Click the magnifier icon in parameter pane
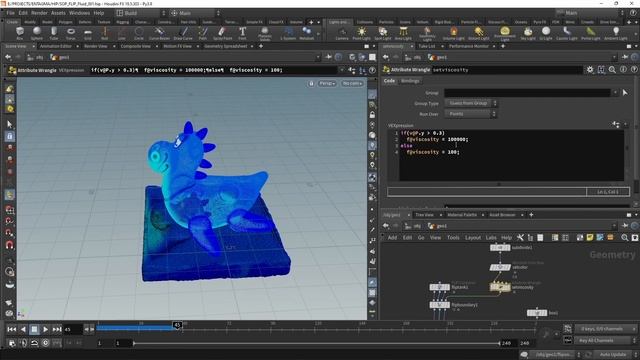Viewport: 640px width, 360px height. (612, 70)
